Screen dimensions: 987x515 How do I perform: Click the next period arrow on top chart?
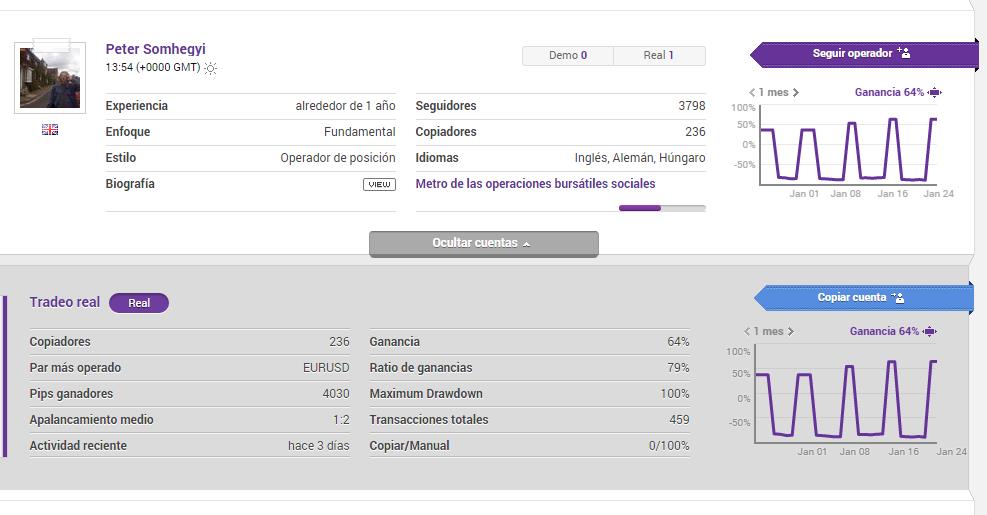(795, 93)
